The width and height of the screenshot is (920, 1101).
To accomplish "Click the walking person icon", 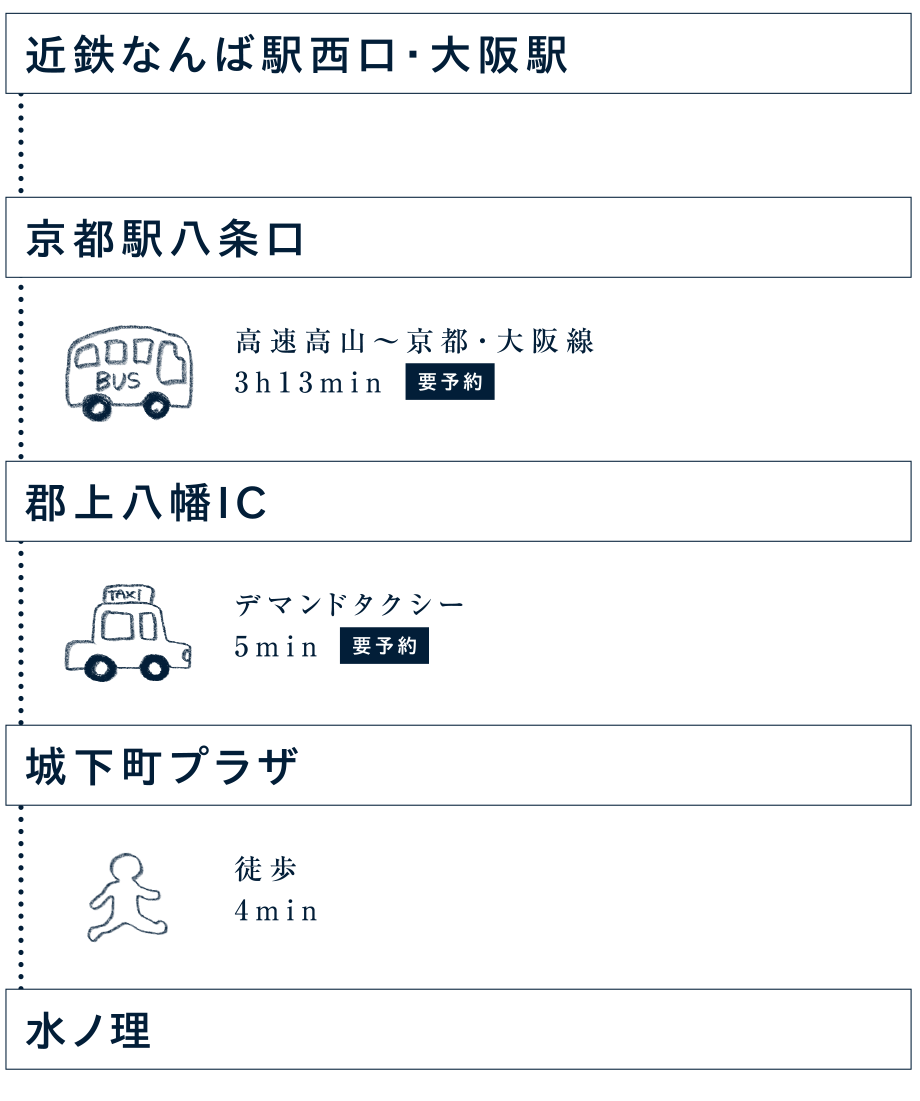I will [127, 897].
